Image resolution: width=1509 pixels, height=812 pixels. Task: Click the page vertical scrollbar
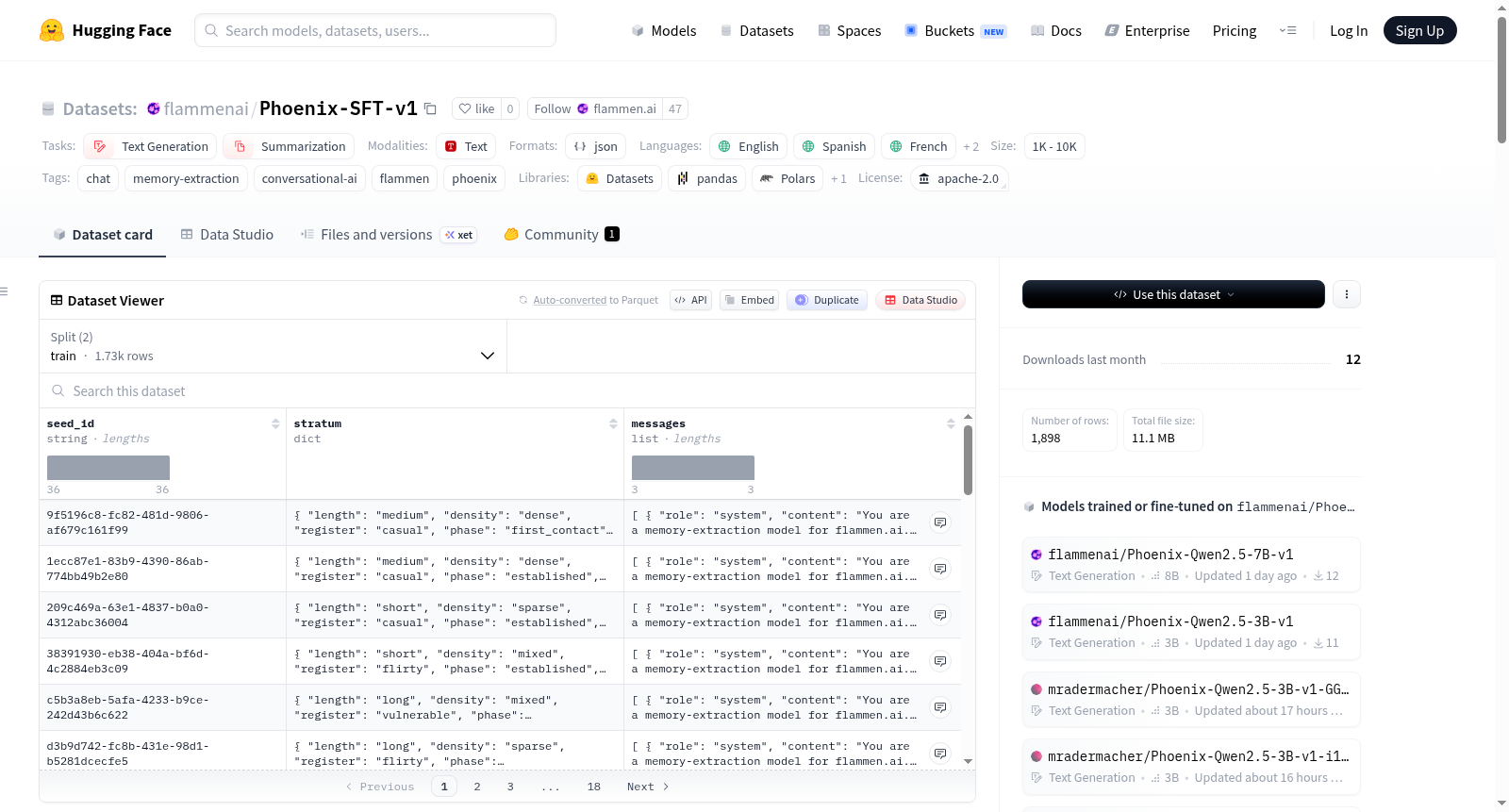pos(1501,80)
